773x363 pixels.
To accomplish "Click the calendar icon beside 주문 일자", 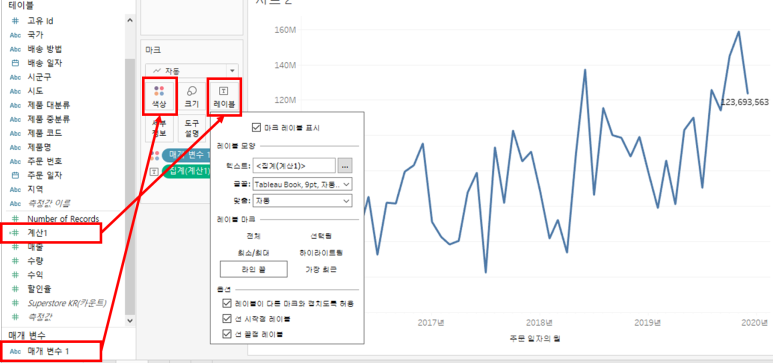I will point(15,175).
